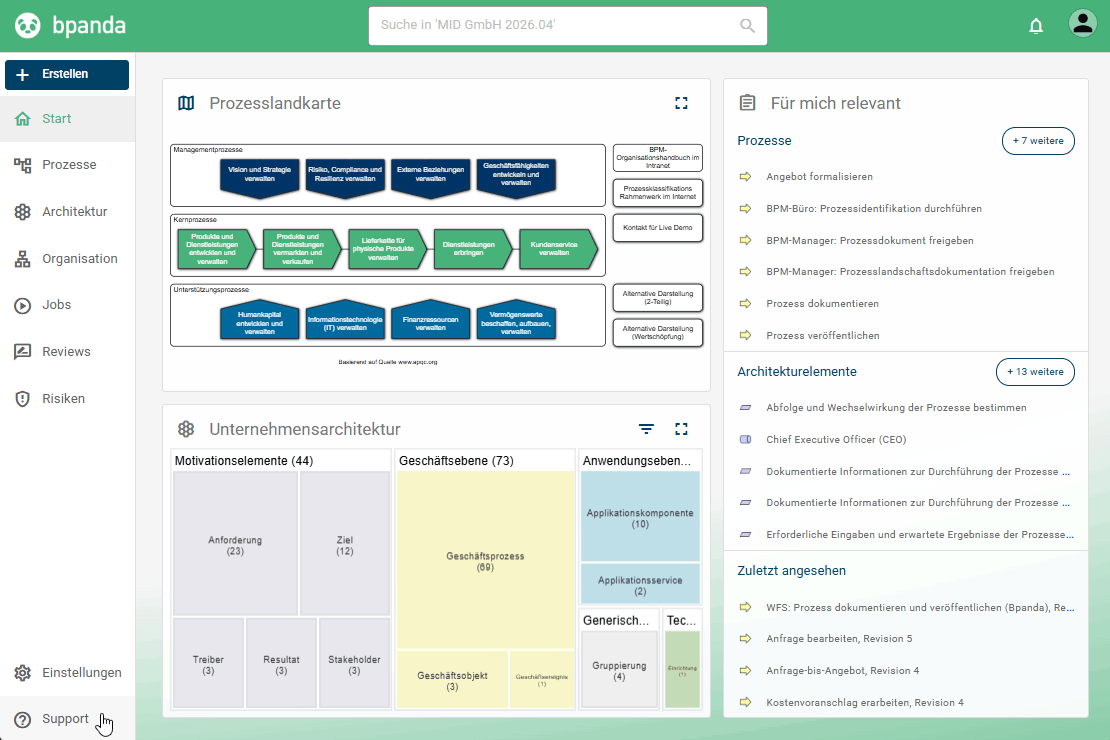Open Chief Executive Officer (CEO) element
This screenshot has width=1110, height=740.
[836, 440]
